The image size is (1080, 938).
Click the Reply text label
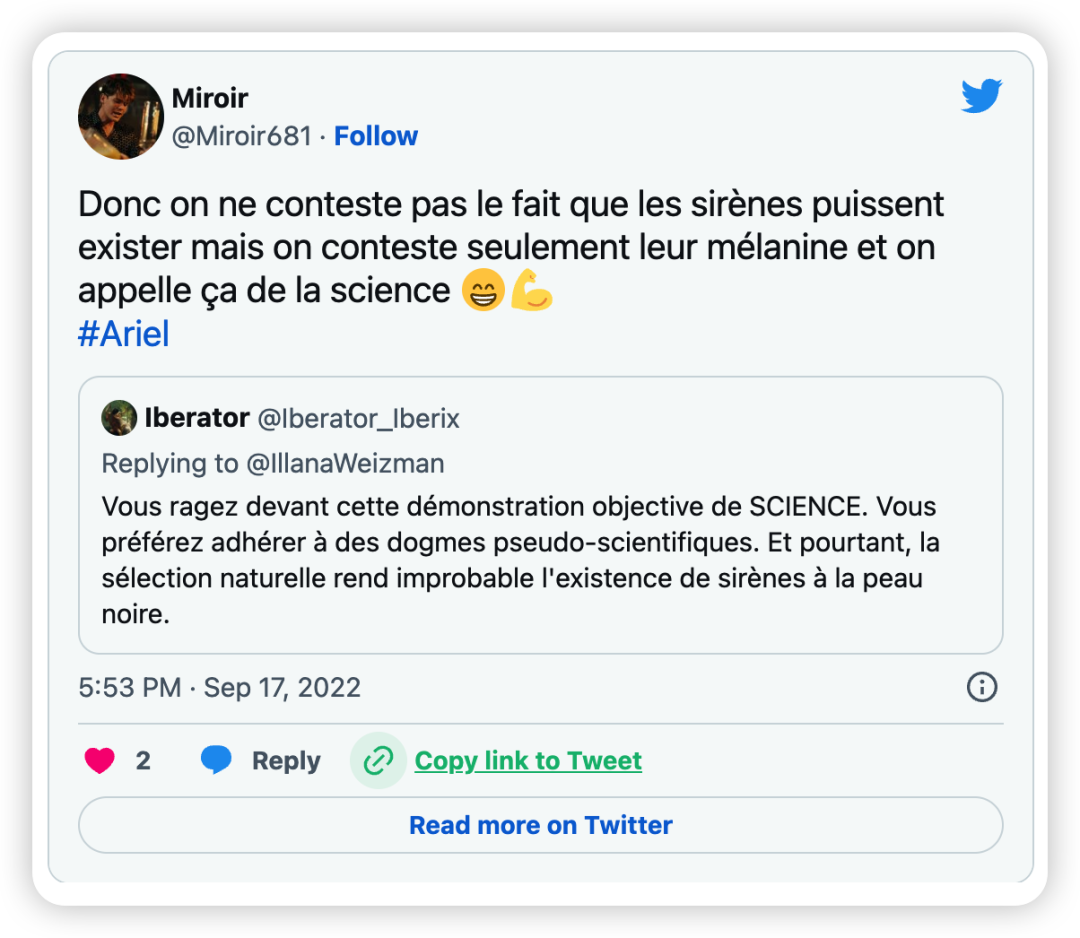click(286, 761)
